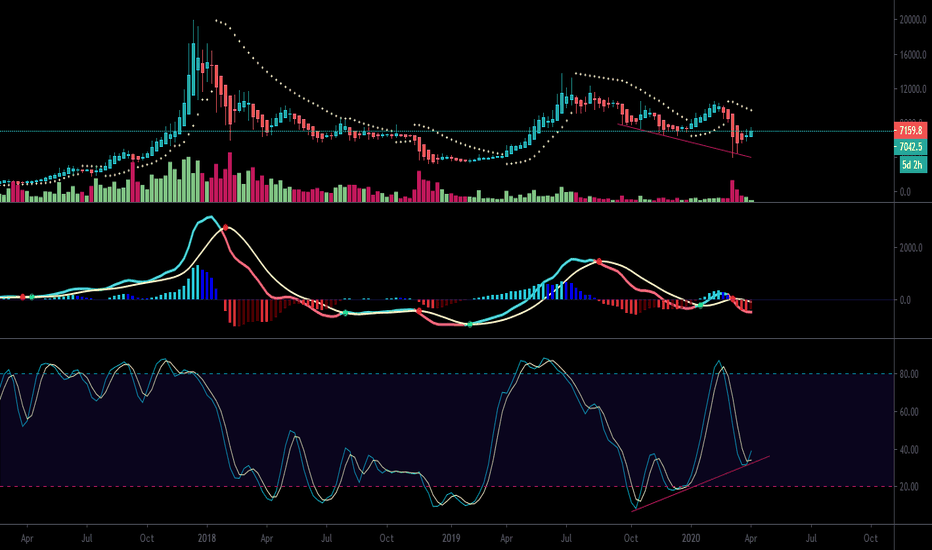Click the 80.00 stochastic scale label
The width and height of the screenshot is (932, 550).
click(909, 374)
